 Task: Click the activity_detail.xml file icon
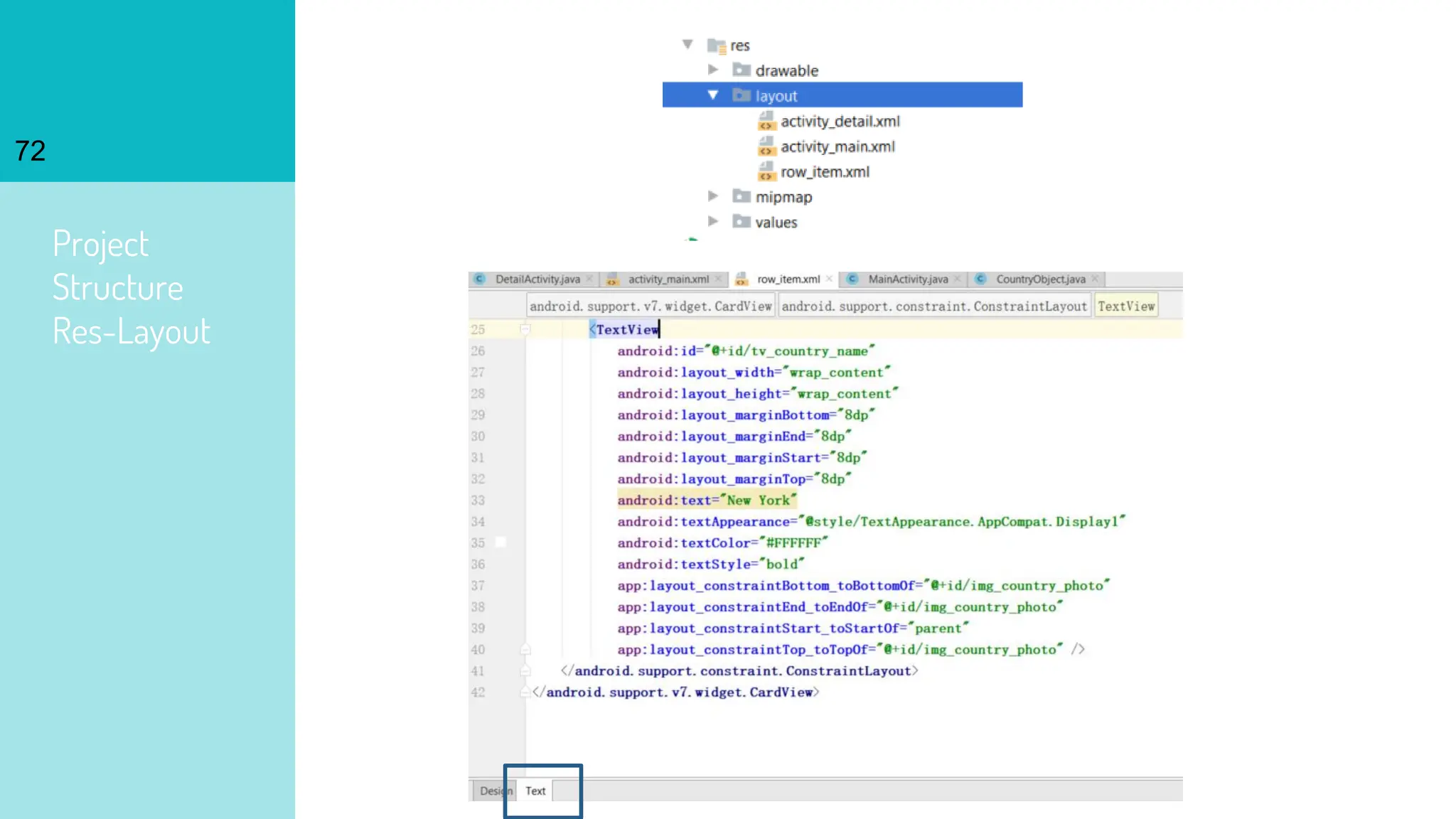(x=766, y=121)
